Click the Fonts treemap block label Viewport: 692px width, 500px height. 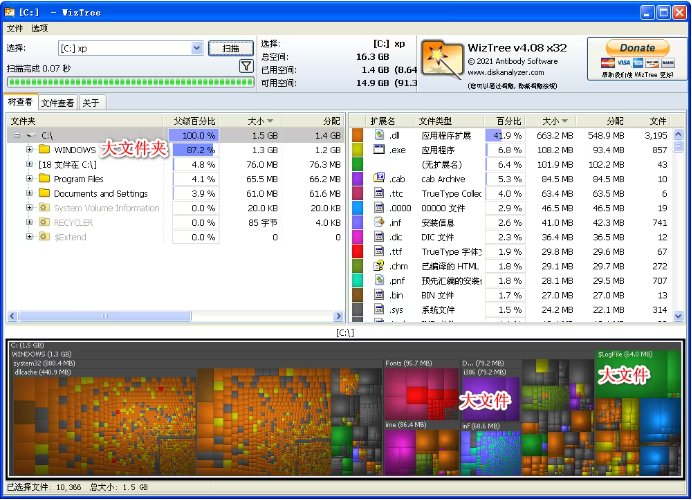coord(409,363)
